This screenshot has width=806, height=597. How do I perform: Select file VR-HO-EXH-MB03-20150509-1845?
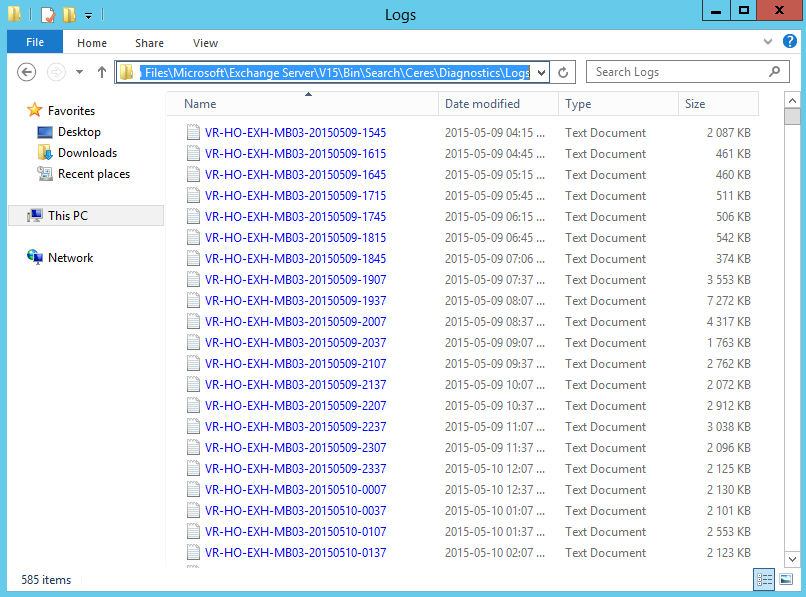[x=296, y=259]
